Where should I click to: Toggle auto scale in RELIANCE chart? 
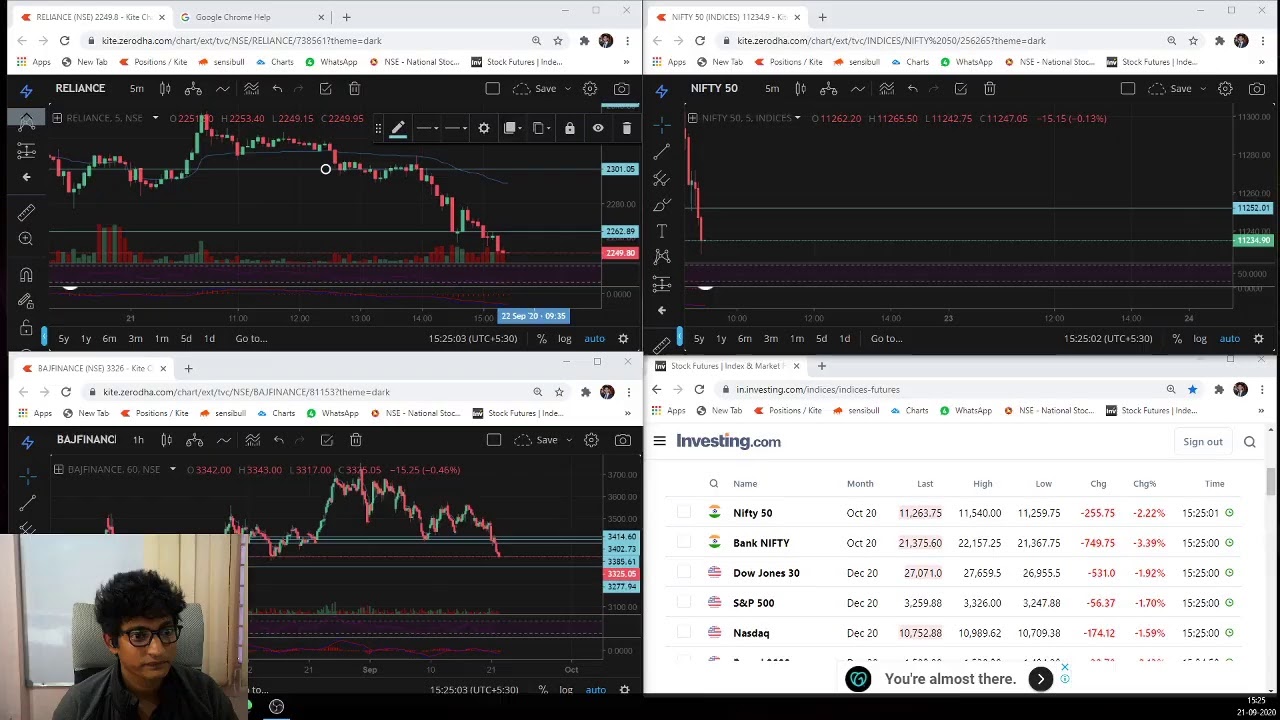[x=595, y=338]
